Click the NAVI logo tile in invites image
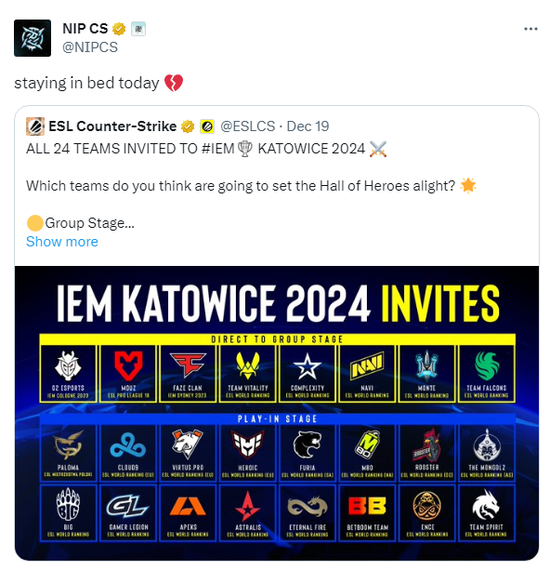Screen dimensions: 550x570 [367, 374]
